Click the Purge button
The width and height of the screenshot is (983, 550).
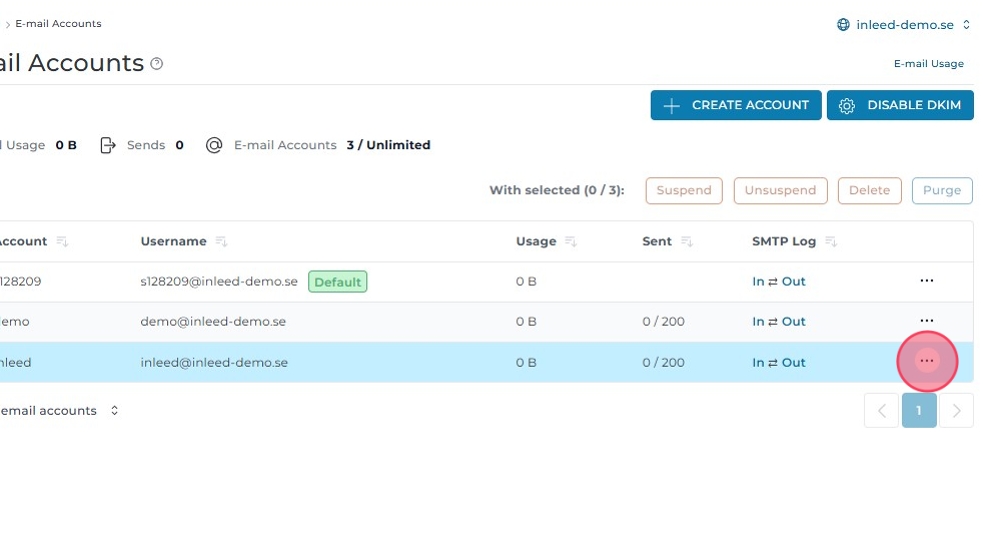(942, 190)
